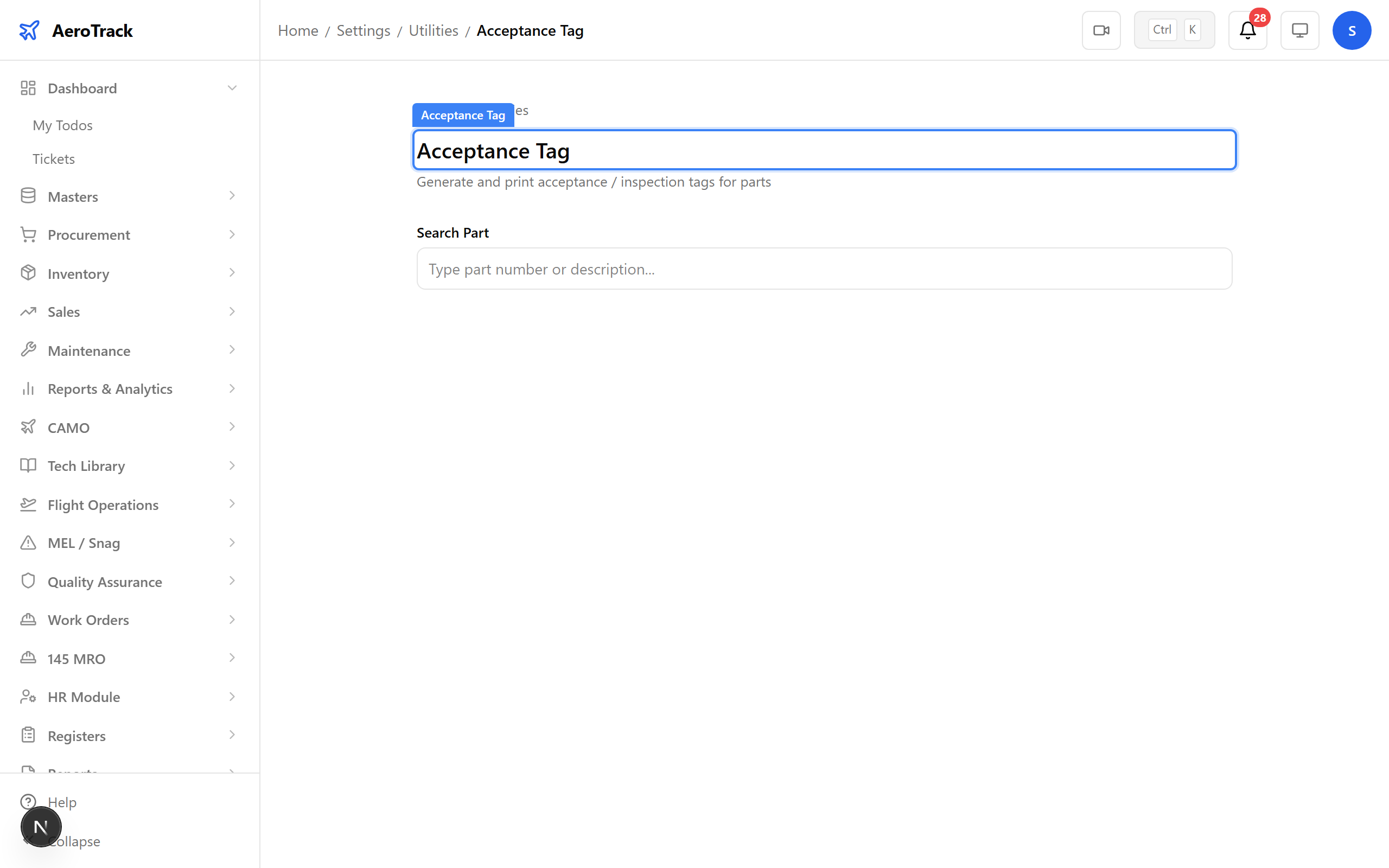Click the AeroTrack airplane logo

(x=29, y=30)
